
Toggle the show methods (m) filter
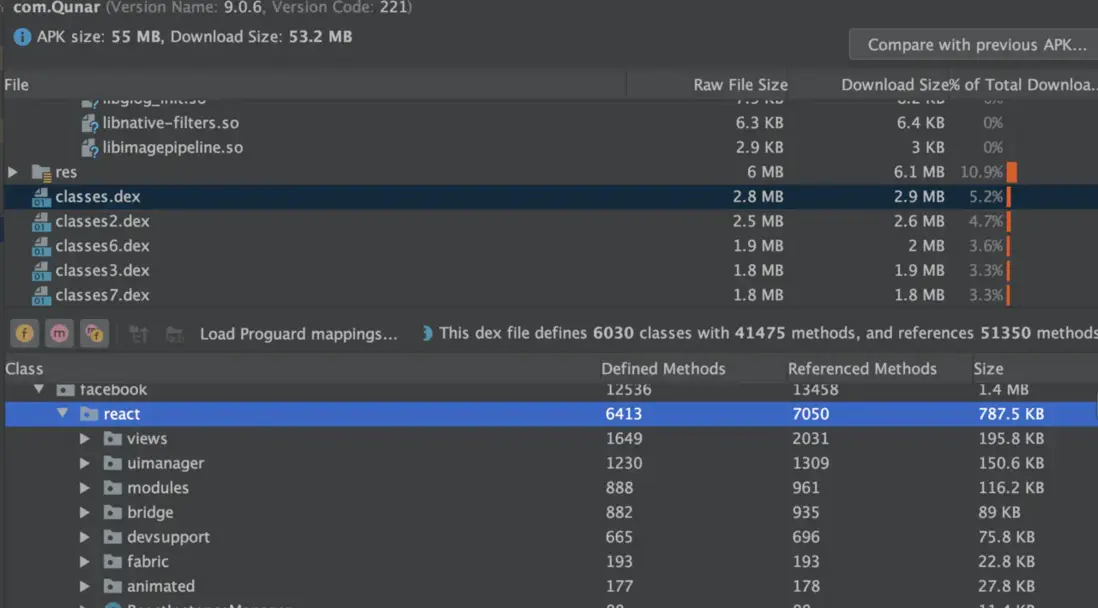coord(59,334)
